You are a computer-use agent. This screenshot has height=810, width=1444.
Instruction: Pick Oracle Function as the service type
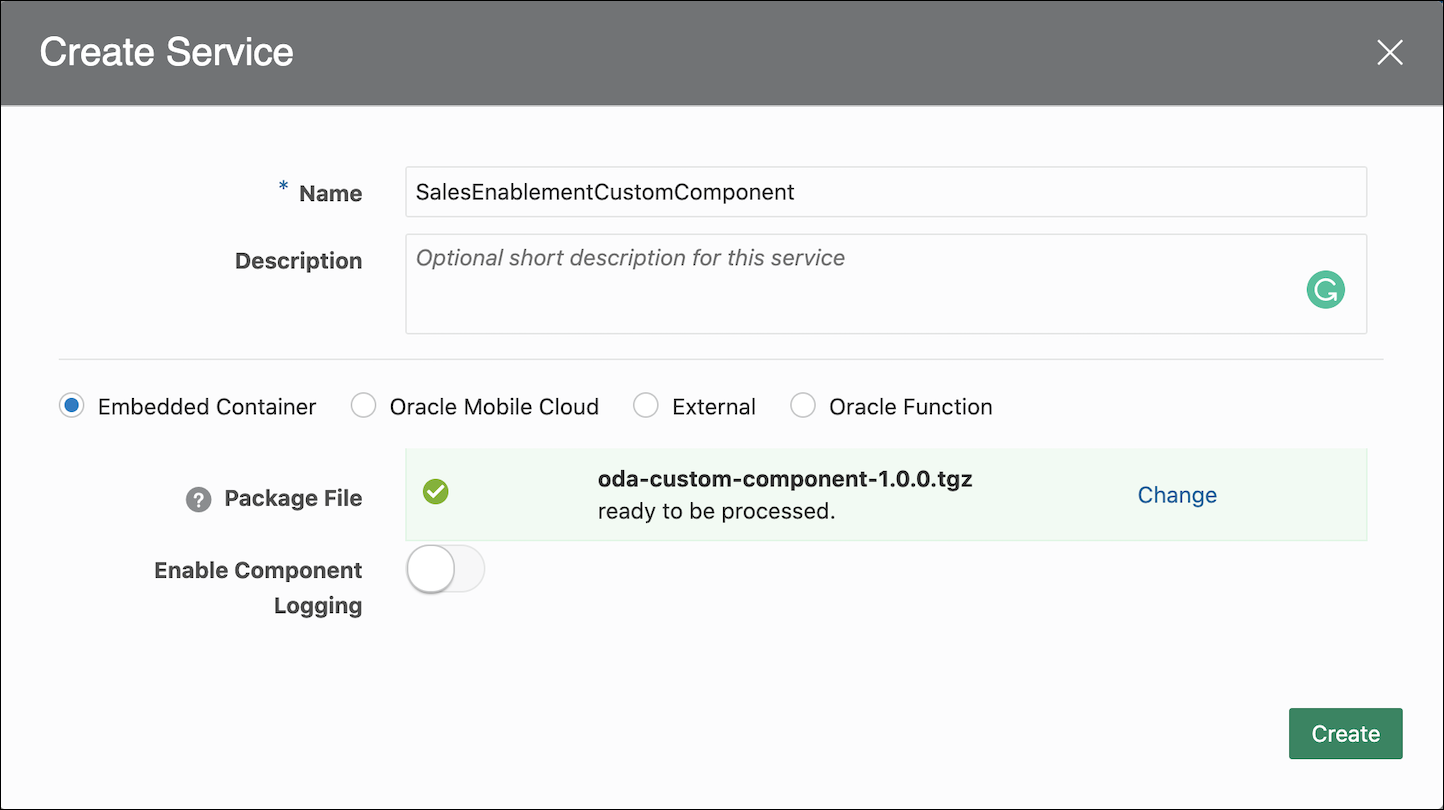pos(803,405)
